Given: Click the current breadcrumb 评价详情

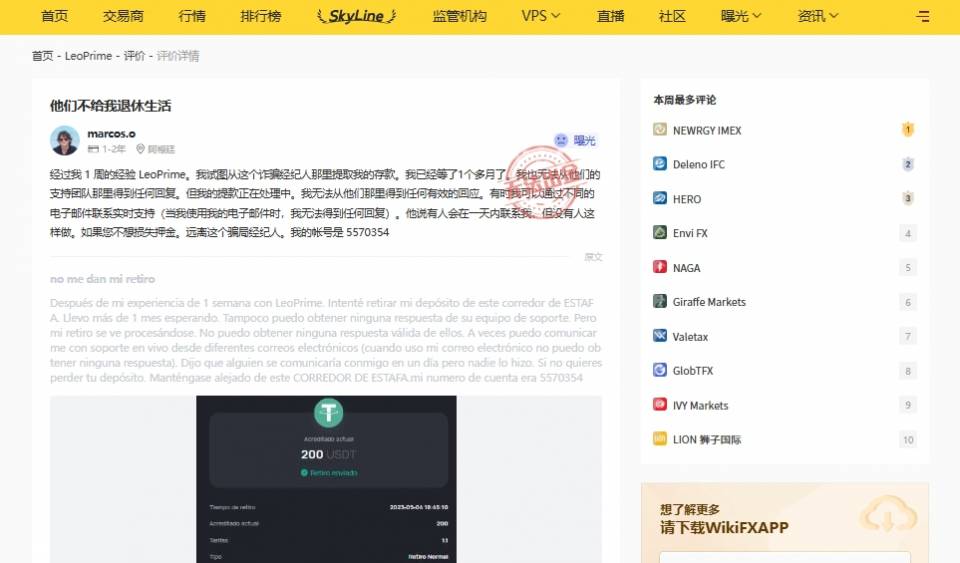Looking at the screenshot, I should [178, 56].
